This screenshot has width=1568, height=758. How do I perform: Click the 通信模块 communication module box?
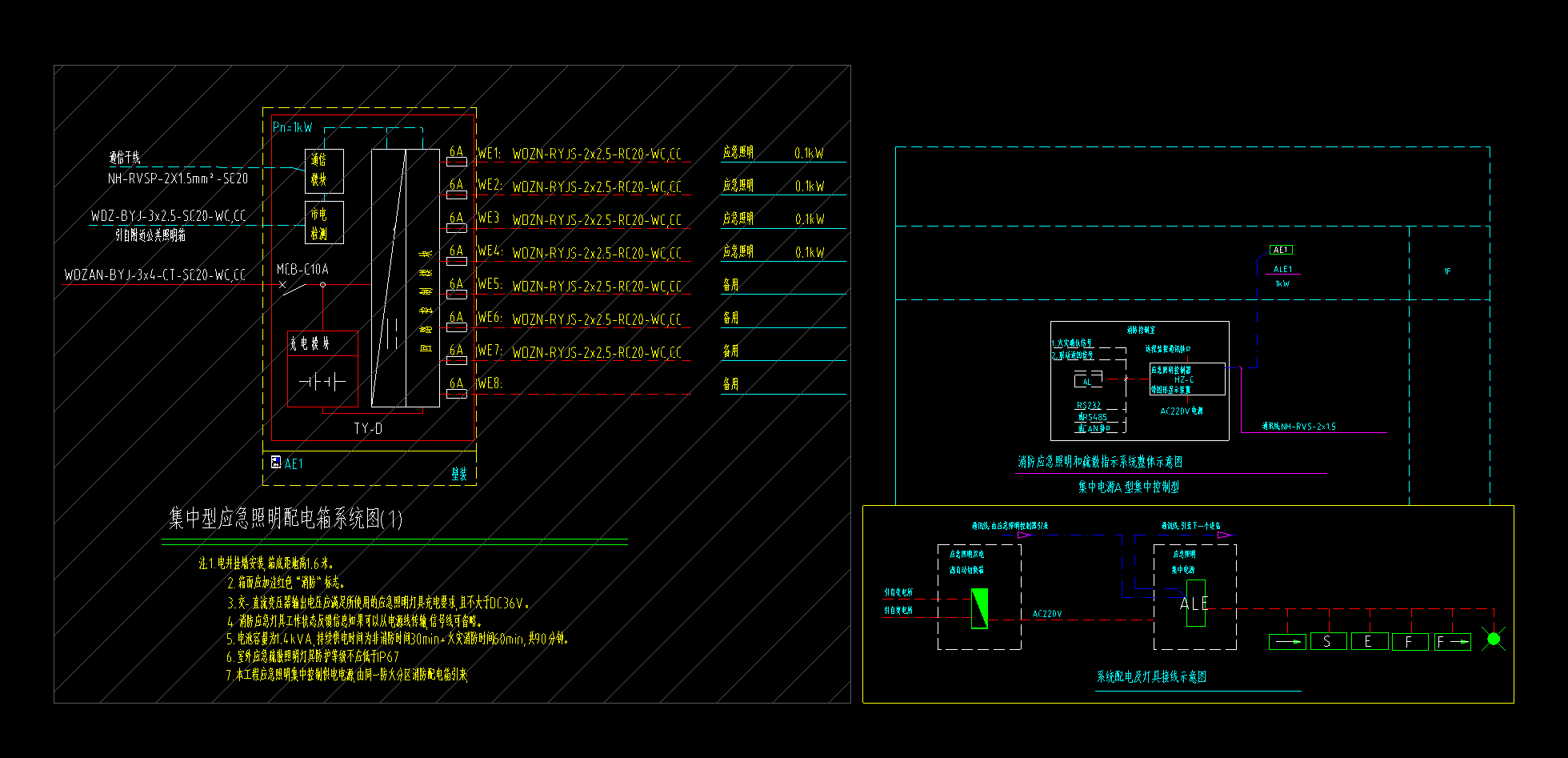click(x=324, y=171)
